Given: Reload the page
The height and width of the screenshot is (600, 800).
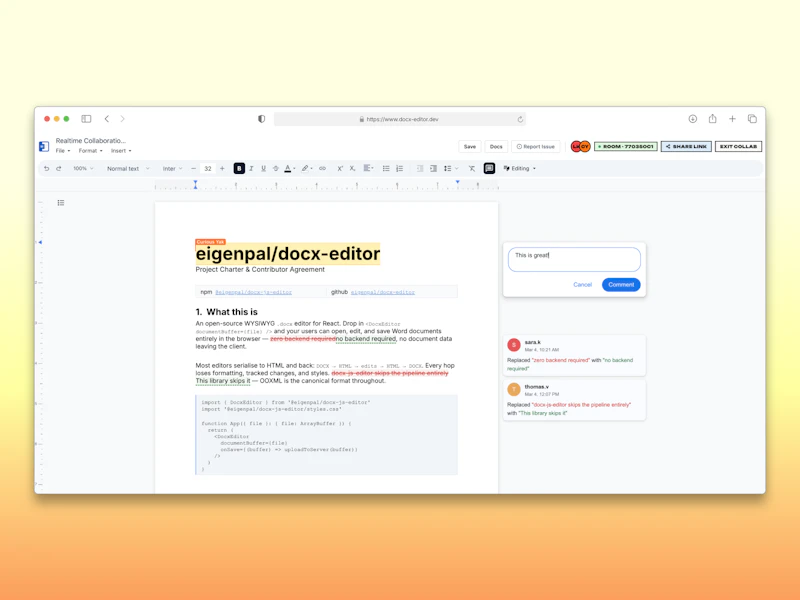Looking at the screenshot, I should (520, 119).
